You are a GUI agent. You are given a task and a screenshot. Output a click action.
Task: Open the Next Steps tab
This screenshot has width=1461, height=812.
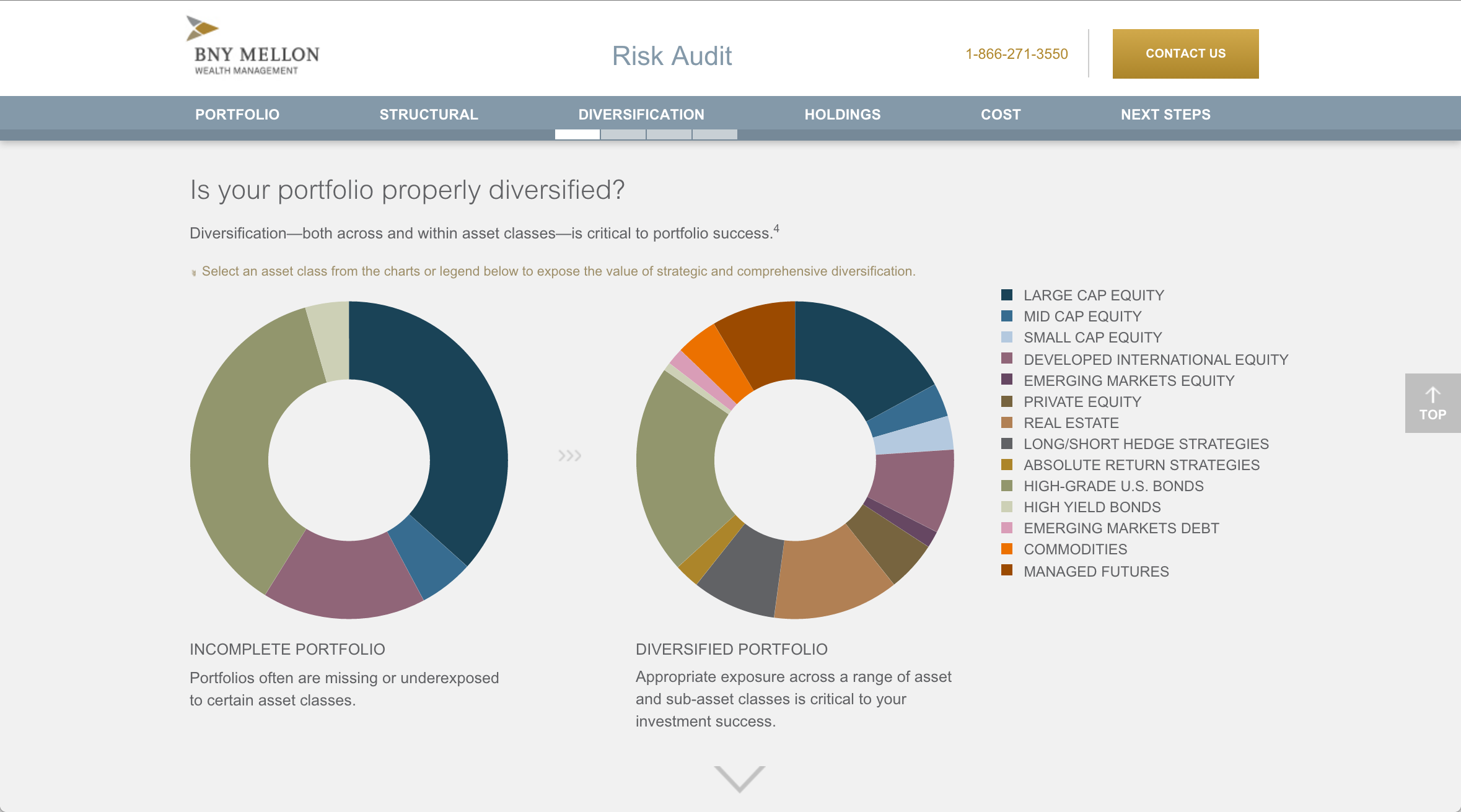(1165, 115)
